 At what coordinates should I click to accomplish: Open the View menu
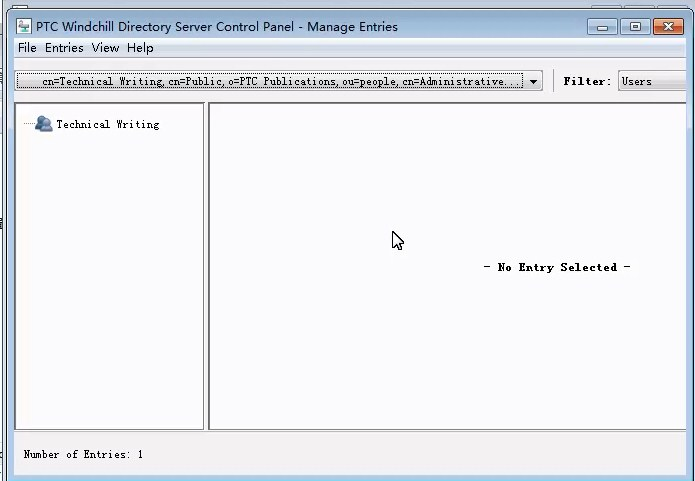click(x=105, y=48)
